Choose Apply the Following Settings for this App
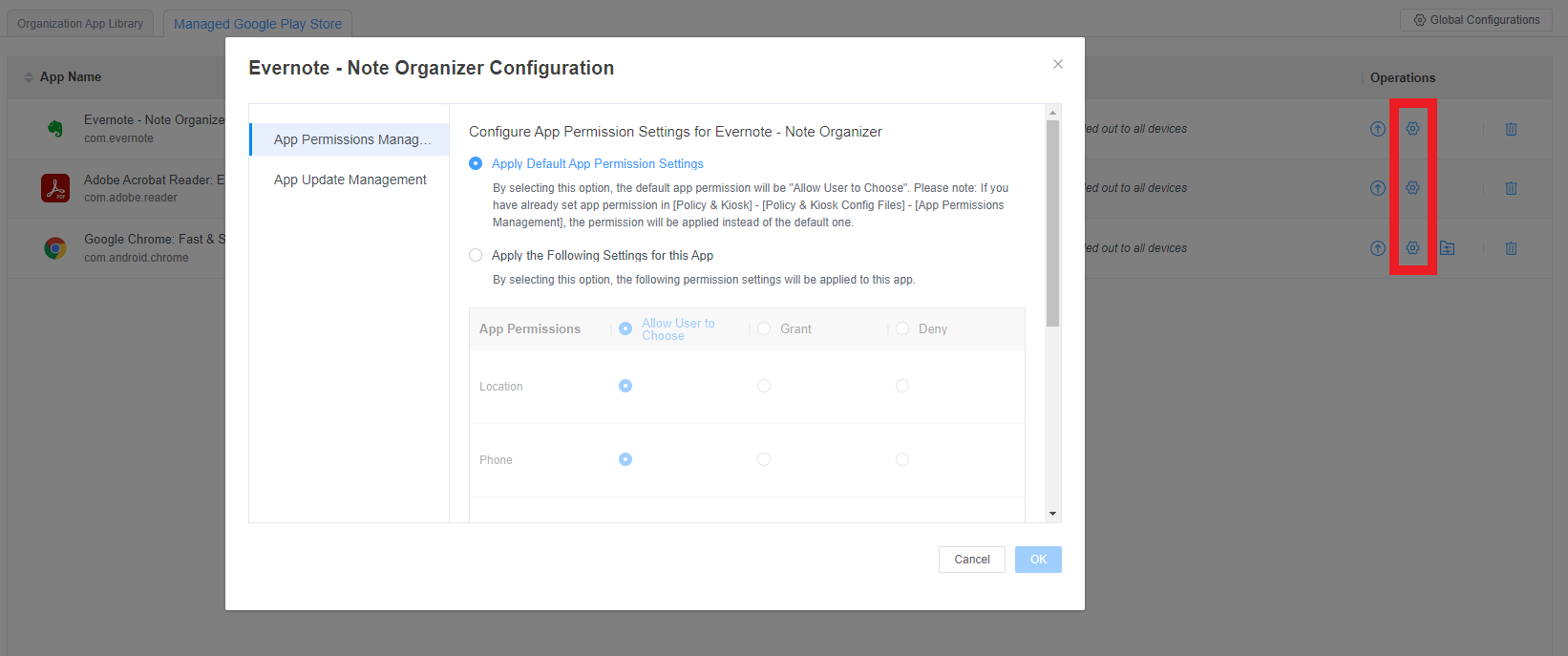The width and height of the screenshot is (1568, 656). click(476, 255)
